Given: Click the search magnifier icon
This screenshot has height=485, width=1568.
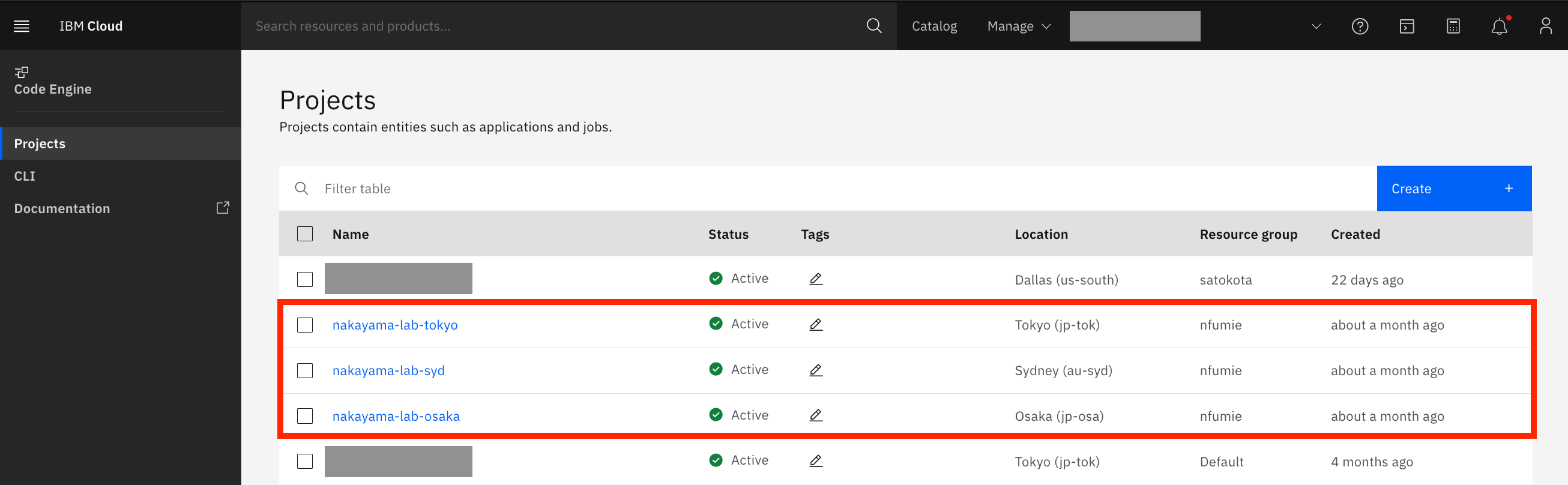Looking at the screenshot, I should point(873,26).
